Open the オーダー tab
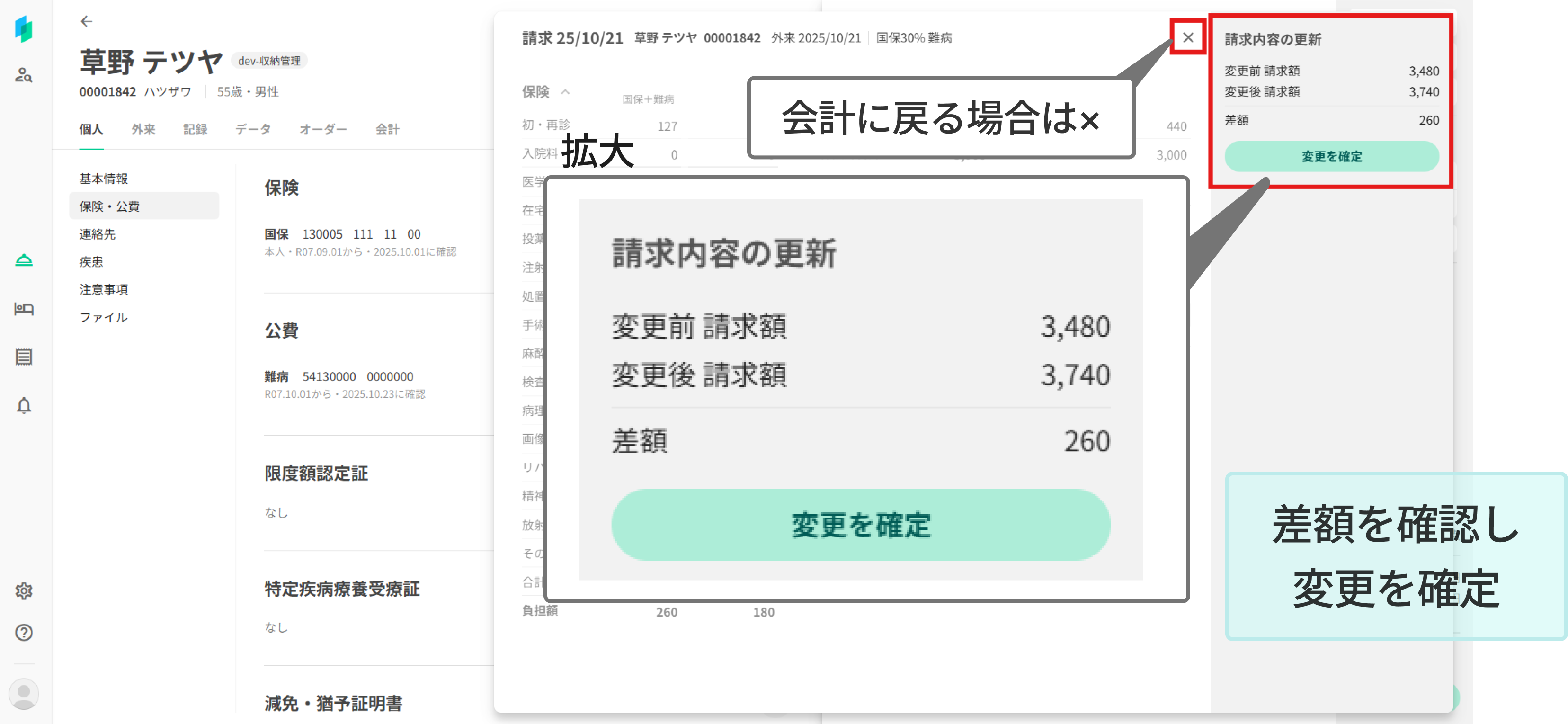 322,130
